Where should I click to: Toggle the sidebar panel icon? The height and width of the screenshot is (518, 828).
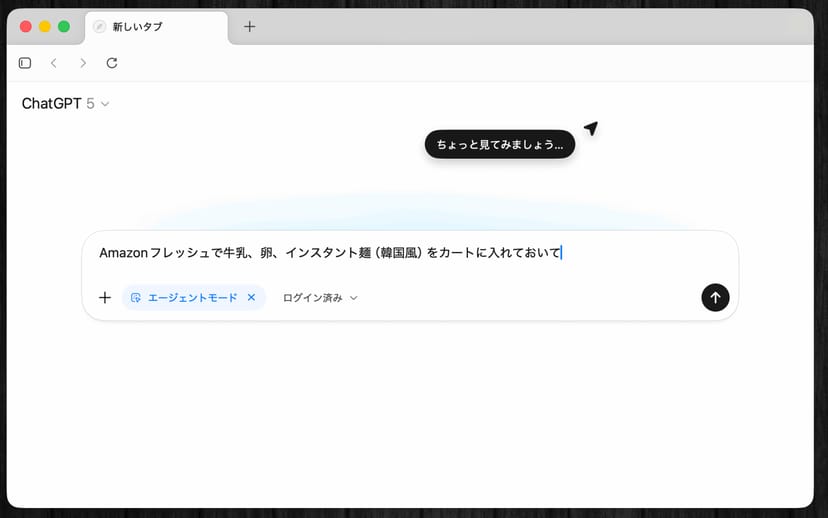coord(25,63)
